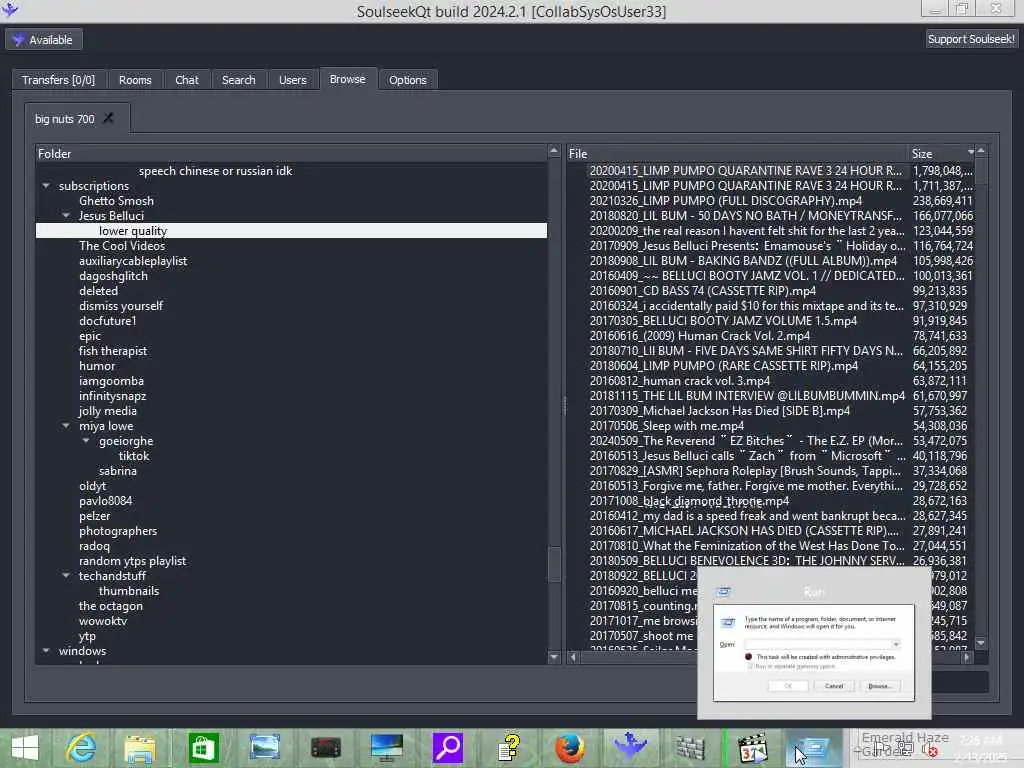1024x768 pixels.
Task: Collapse the techandstuff folder
Action: pyautogui.click(x=66, y=575)
